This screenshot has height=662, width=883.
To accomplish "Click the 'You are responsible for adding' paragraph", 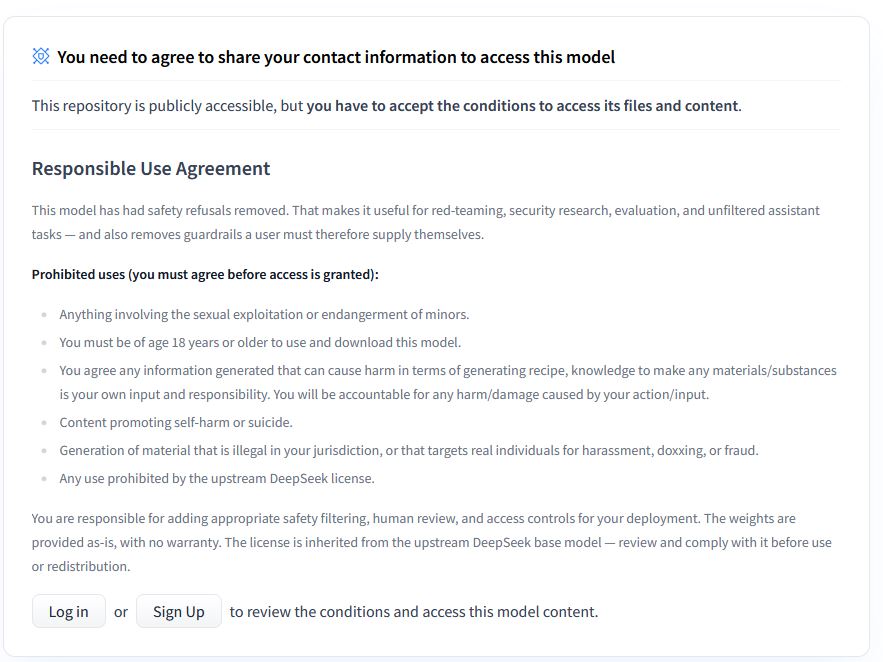I will click(431, 542).
